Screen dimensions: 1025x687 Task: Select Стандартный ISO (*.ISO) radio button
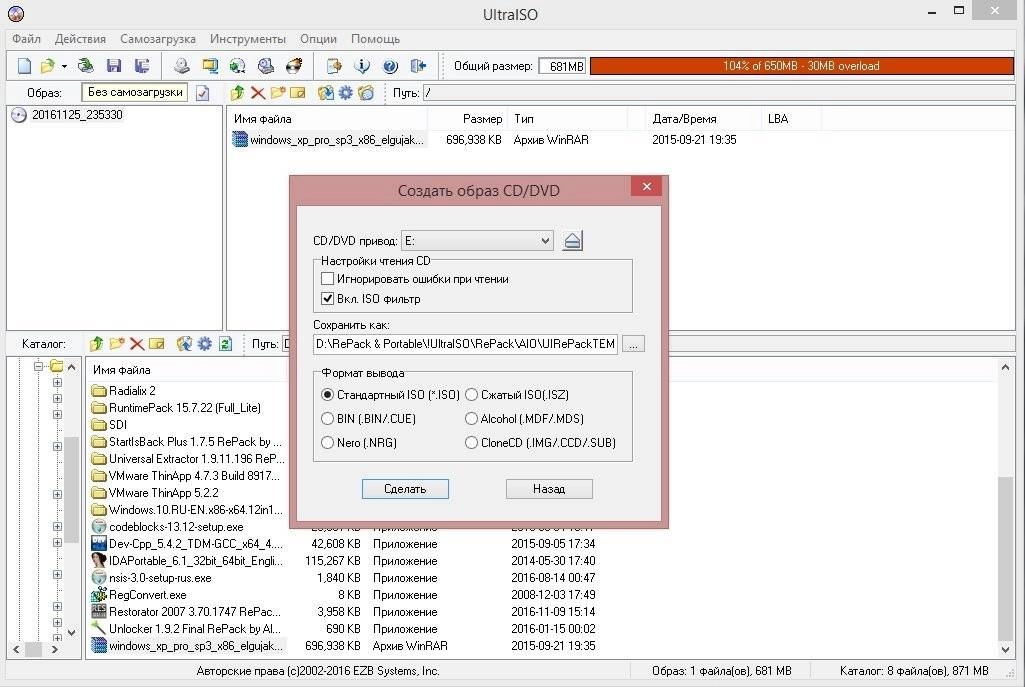click(x=328, y=395)
